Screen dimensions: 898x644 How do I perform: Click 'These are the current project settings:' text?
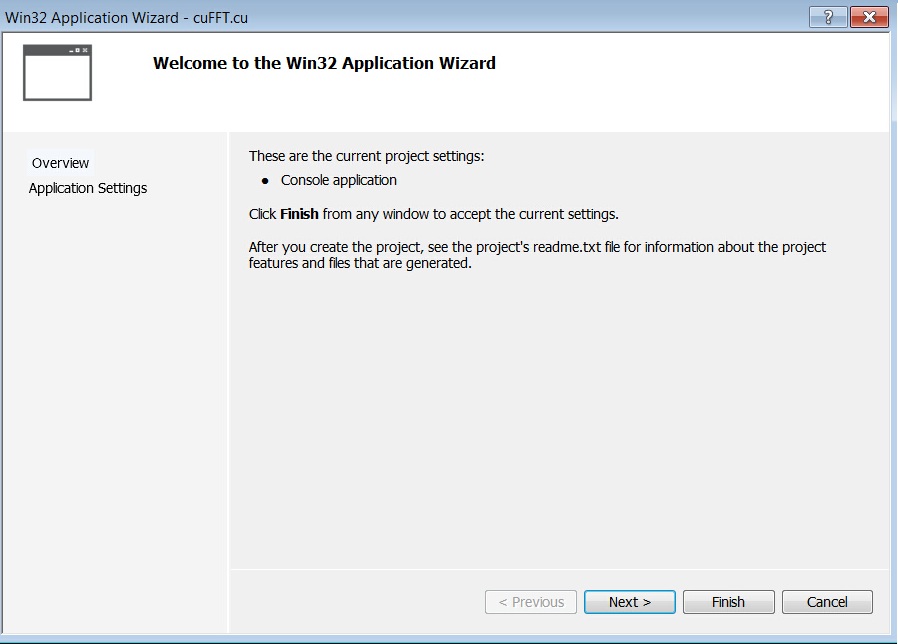click(x=367, y=156)
